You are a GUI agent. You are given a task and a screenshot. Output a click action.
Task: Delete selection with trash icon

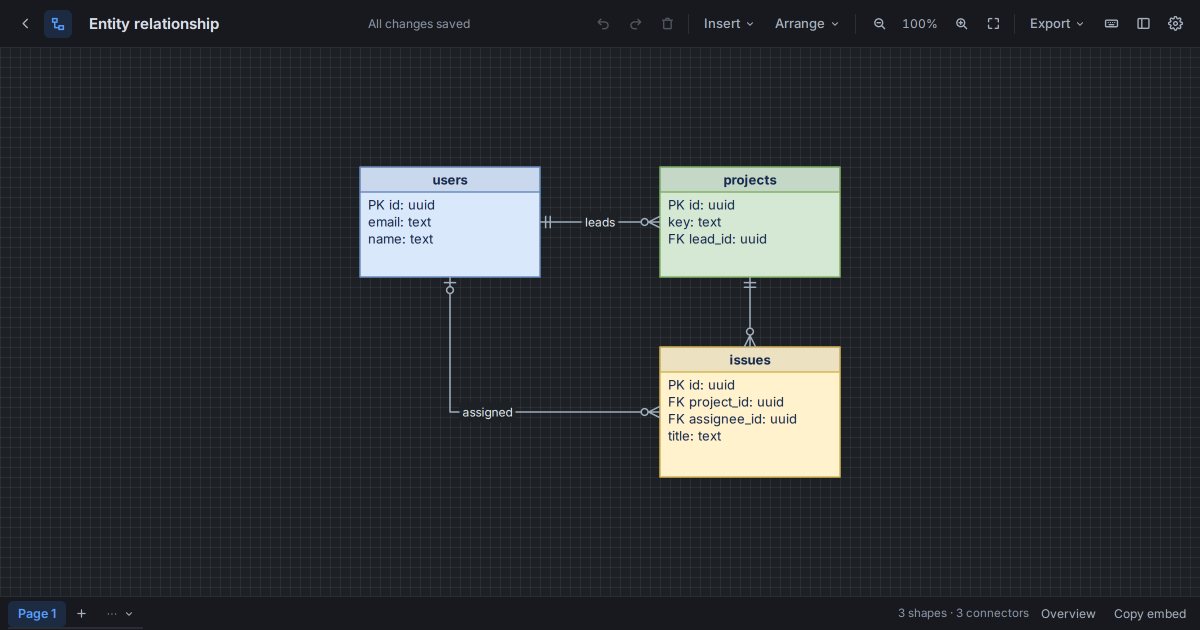tap(667, 24)
